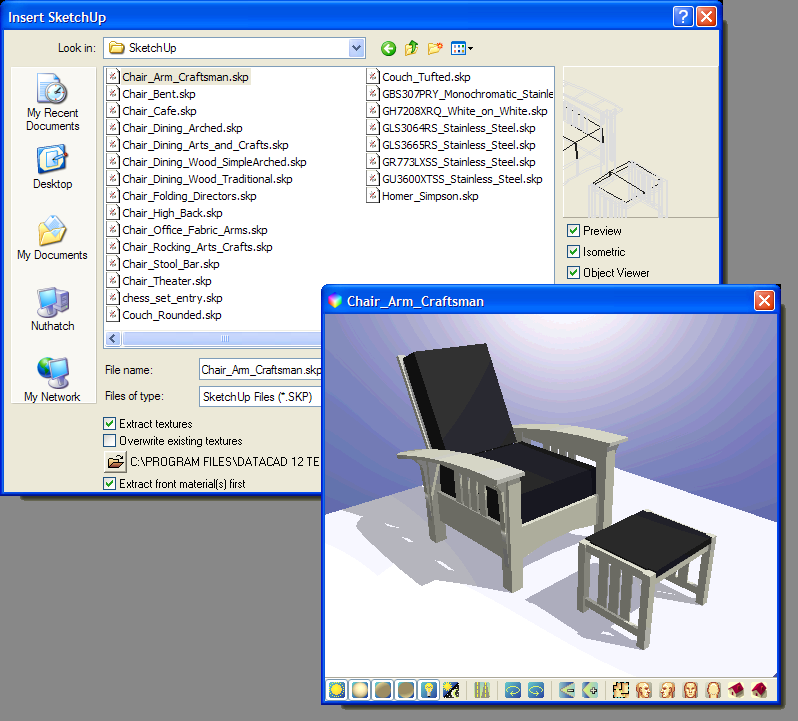Click the second rotate arrow icon
Viewport: 798px width, 721px height.
tap(536, 690)
